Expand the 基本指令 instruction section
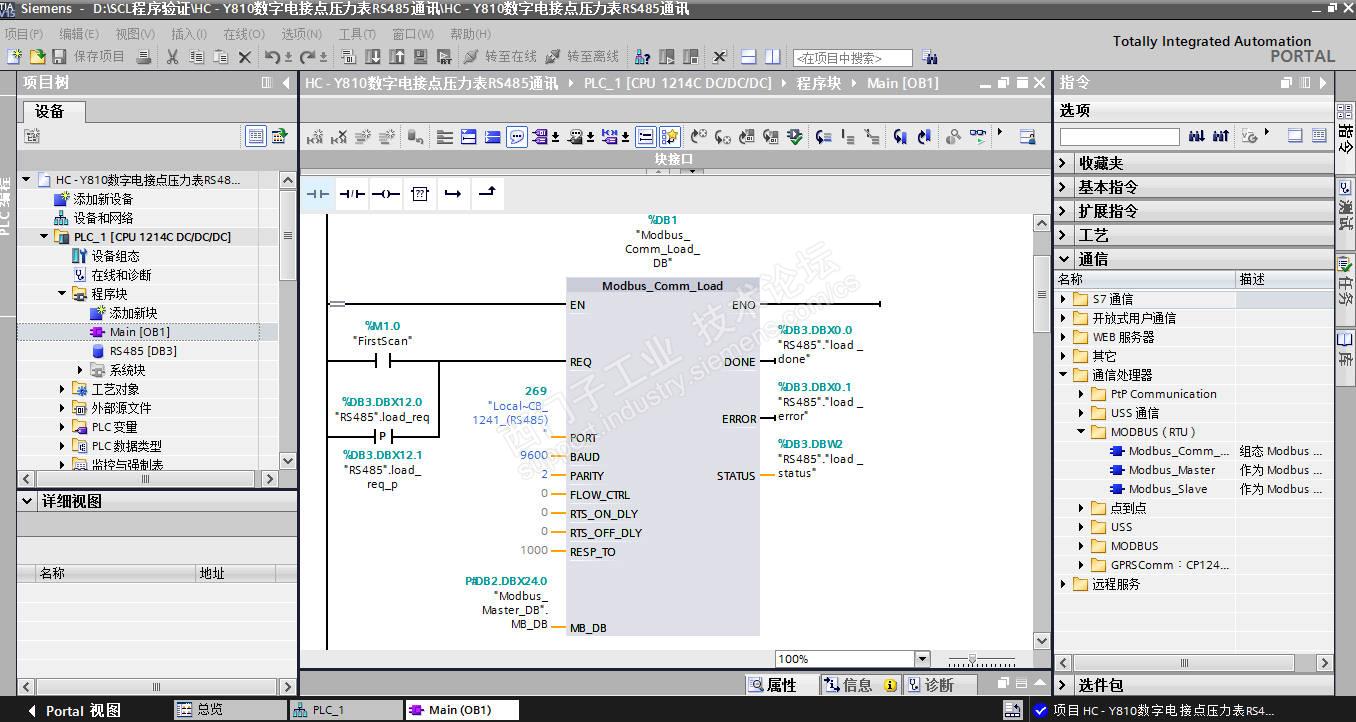The image size is (1356, 722). point(1064,187)
